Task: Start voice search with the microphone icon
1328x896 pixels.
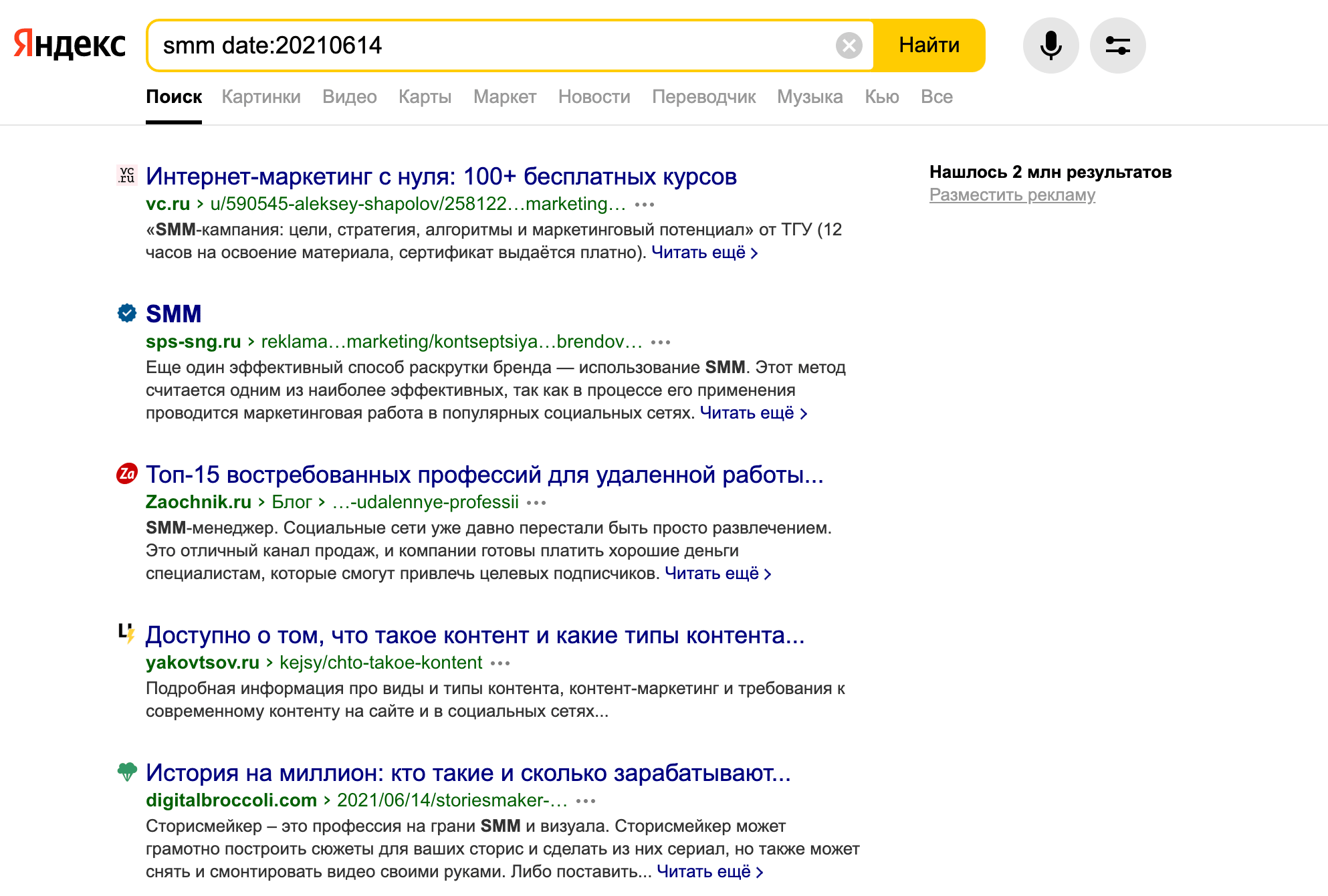Action: click(x=1050, y=45)
